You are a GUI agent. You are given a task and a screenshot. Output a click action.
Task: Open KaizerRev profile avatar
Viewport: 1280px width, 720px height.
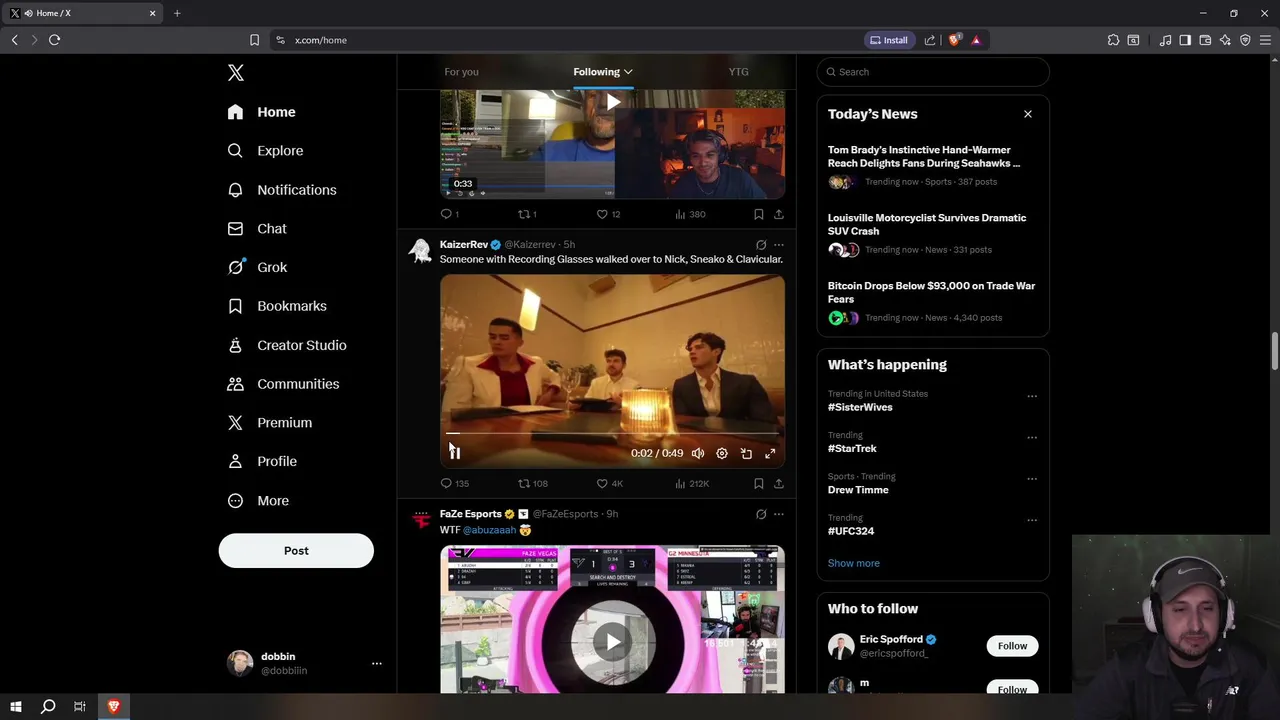pyautogui.click(x=421, y=251)
